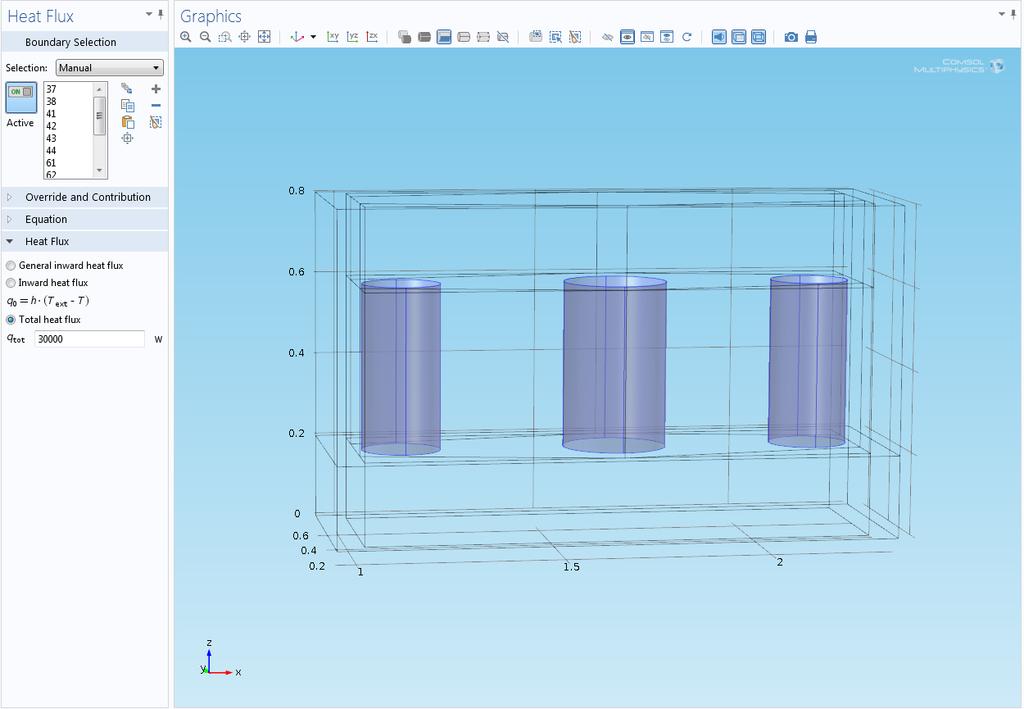
Task: Open the Heat Flux panel menu arrow
Action: (149, 14)
